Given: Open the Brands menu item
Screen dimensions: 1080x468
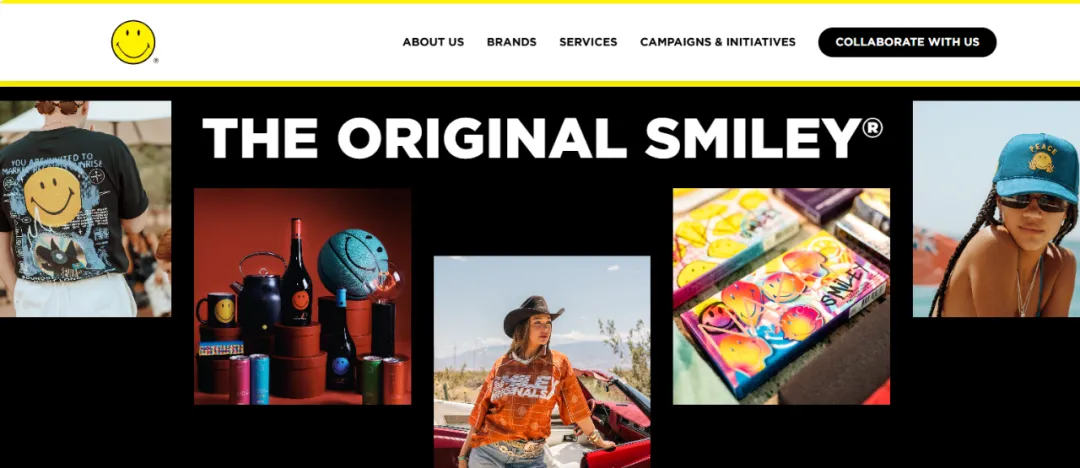Looking at the screenshot, I should pyautogui.click(x=512, y=42).
